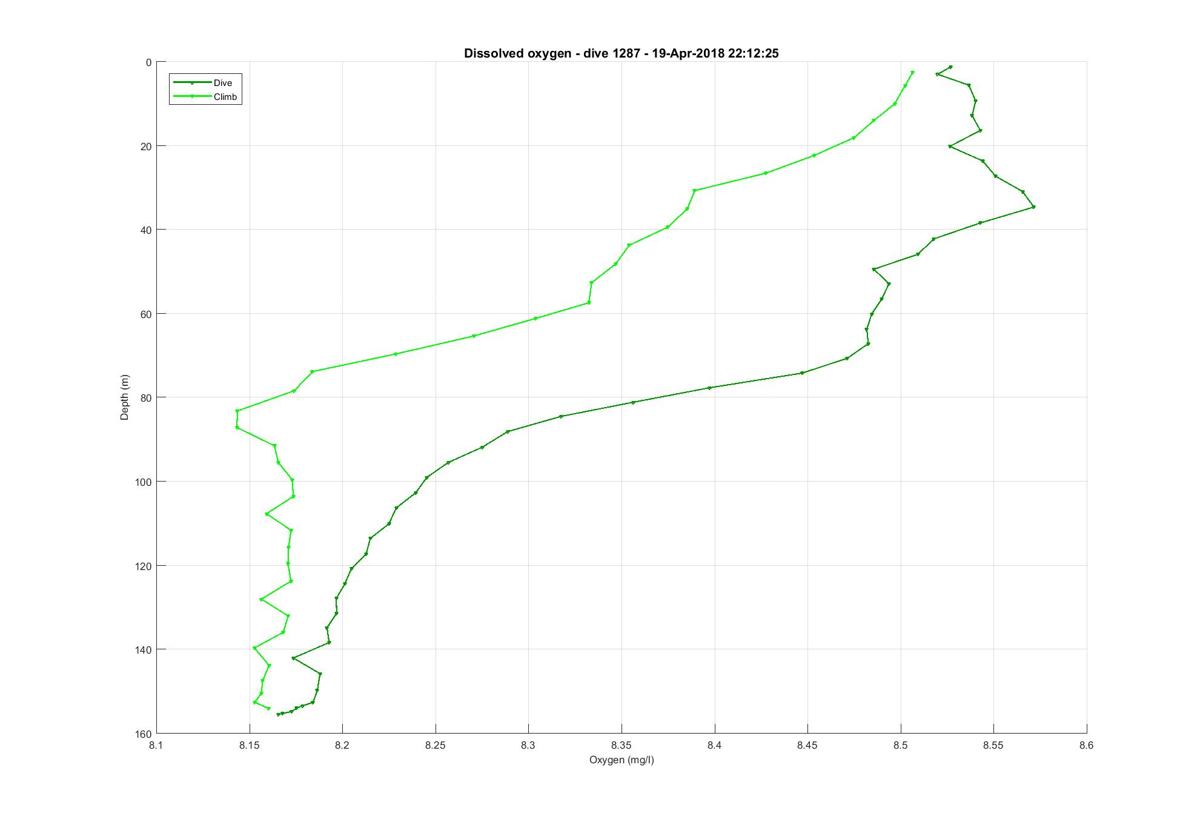
Task: Click the 'Oxygen (mg/l)' x-axis label
Action: 621,760
